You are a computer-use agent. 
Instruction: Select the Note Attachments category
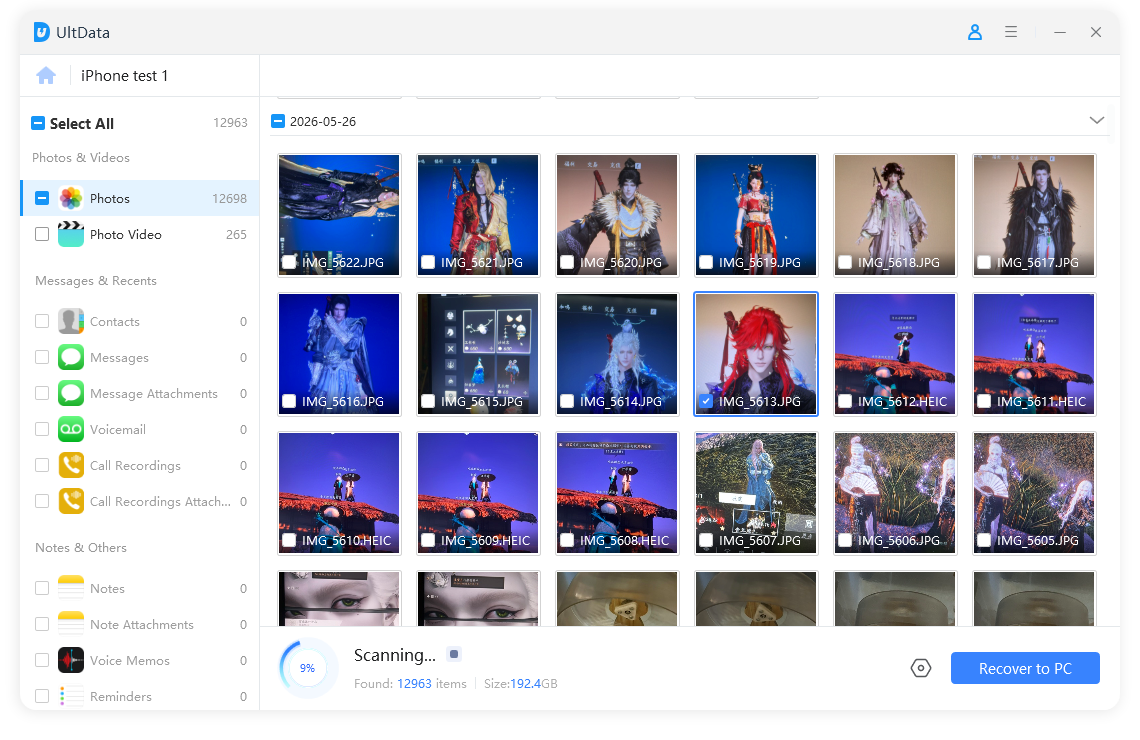click(x=140, y=624)
